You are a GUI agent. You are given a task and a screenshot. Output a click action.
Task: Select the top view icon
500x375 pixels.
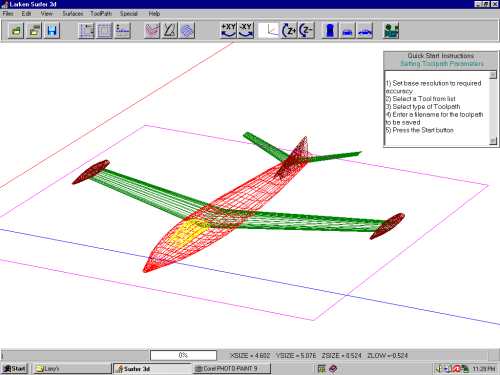330,31
